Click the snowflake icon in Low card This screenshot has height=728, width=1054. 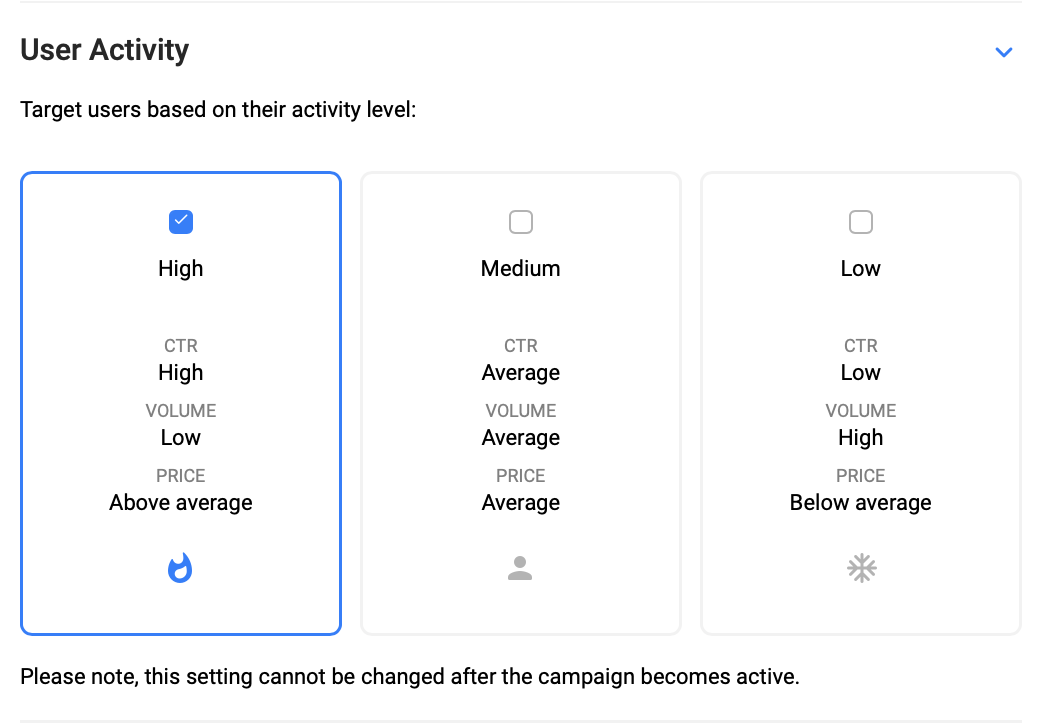(x=861, y=568)
